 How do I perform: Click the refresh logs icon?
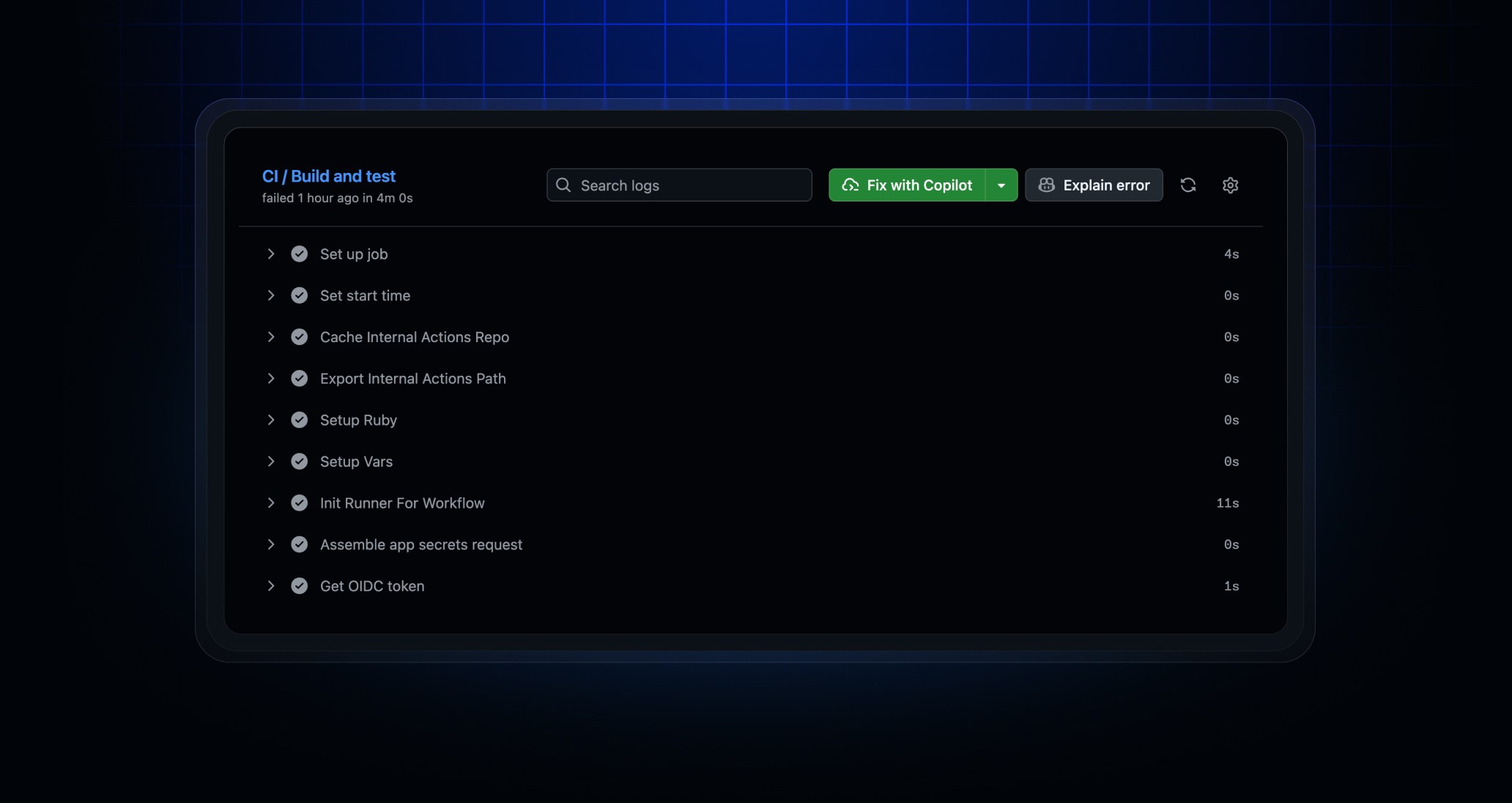pos(1188,185)
